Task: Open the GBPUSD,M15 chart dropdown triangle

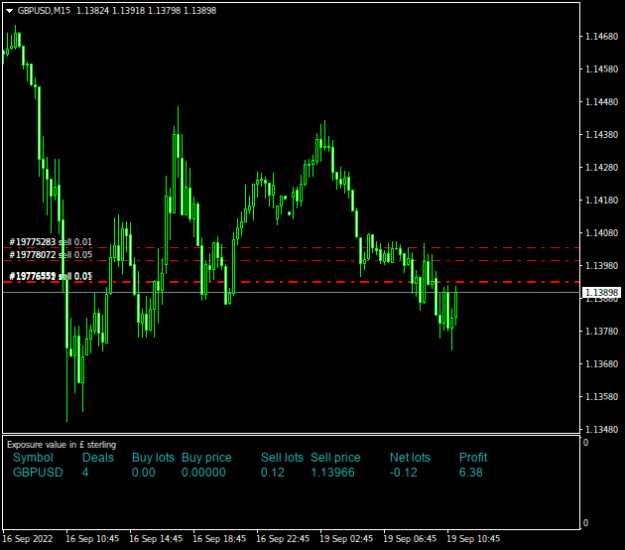Action: pos(10,11)
